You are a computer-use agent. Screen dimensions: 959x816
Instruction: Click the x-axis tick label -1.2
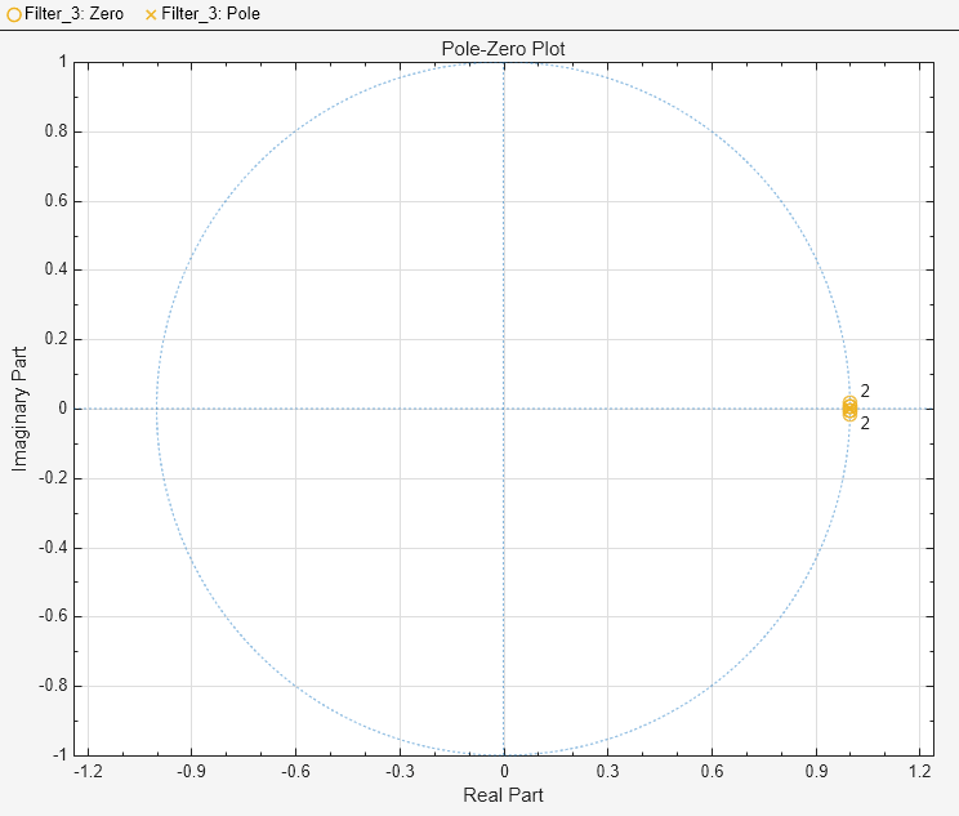[88, 771]
